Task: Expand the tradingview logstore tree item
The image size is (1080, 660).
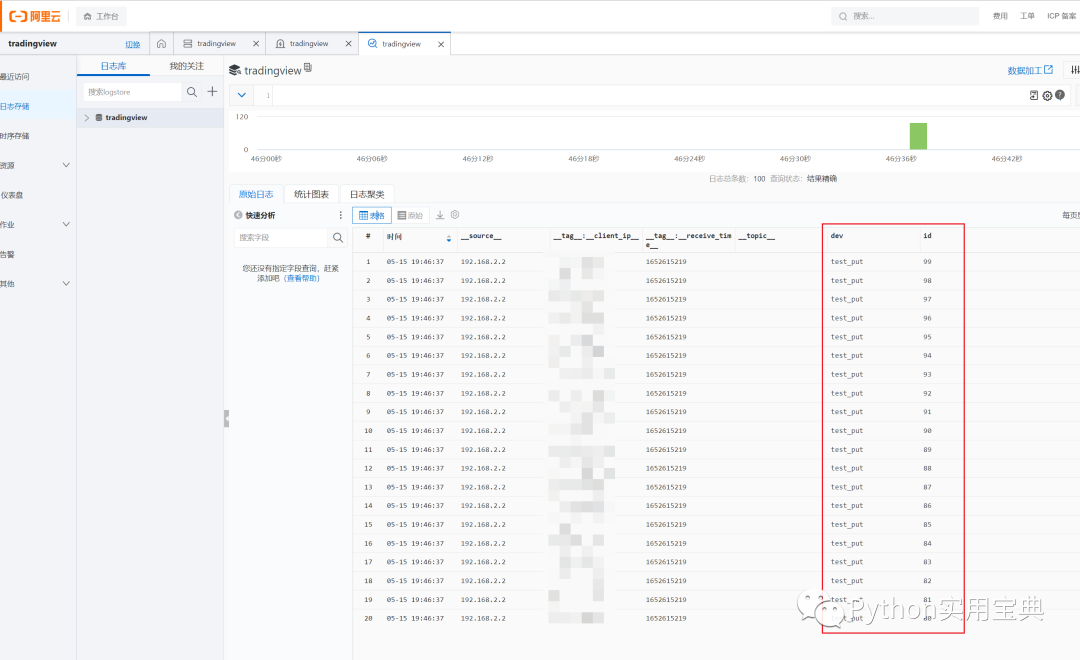Action: [x=87, y=118]
